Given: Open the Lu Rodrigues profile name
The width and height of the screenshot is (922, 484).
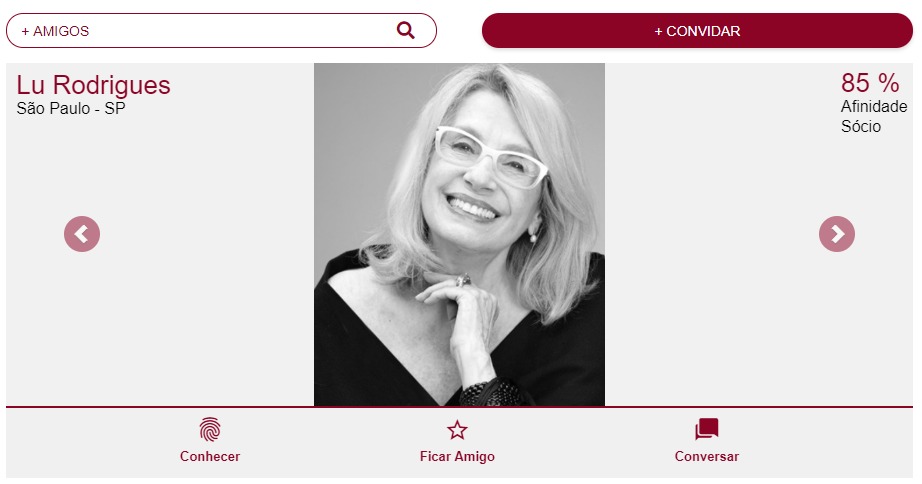Looking at the screenshot, I should click(93, 85).
